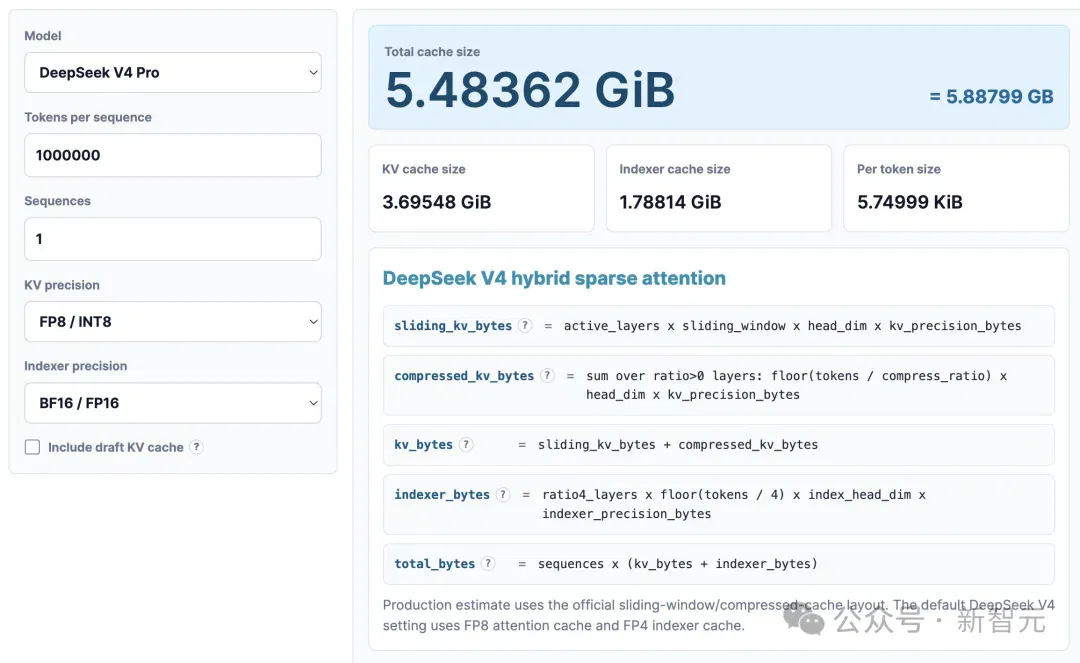Click help icon for draft KV cache

[x=196, y=447]
